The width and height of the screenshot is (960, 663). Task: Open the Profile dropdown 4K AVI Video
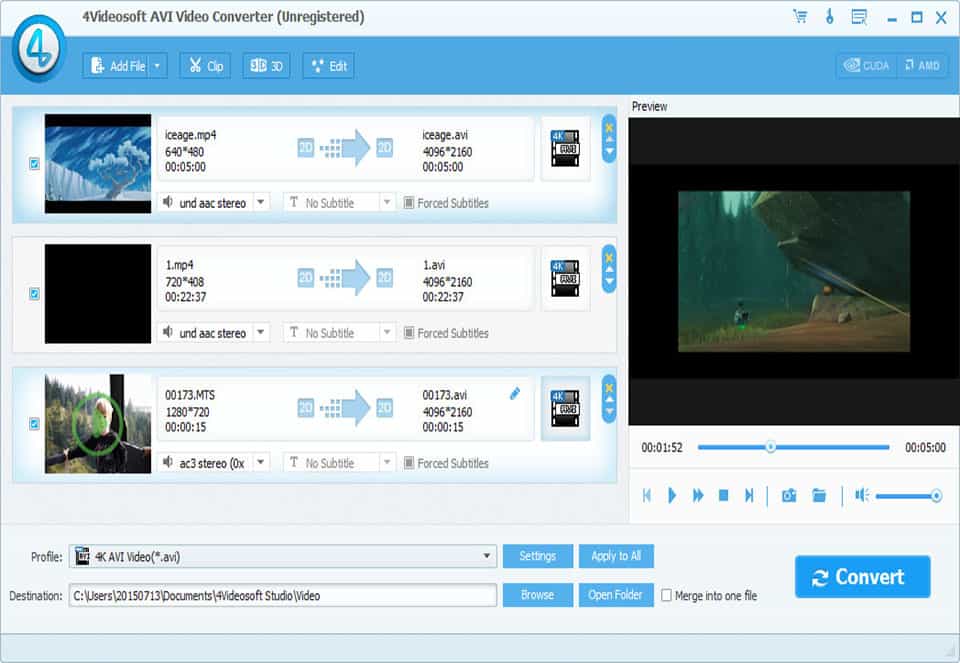[x=282, y=556]
